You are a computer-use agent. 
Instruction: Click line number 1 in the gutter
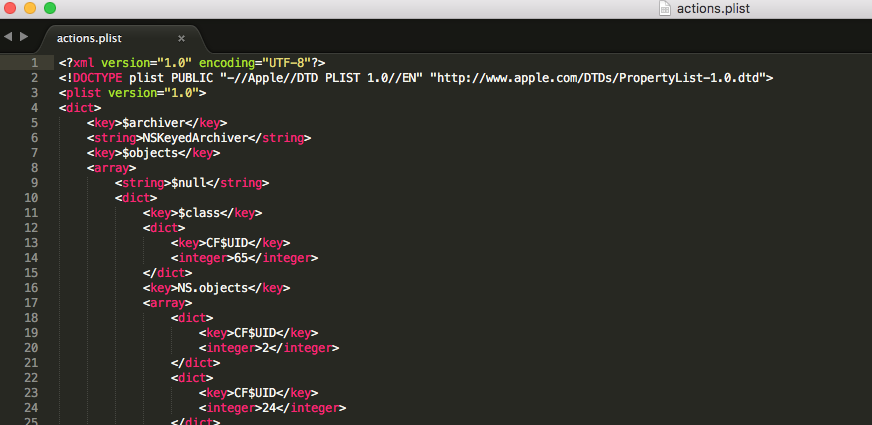34,62
